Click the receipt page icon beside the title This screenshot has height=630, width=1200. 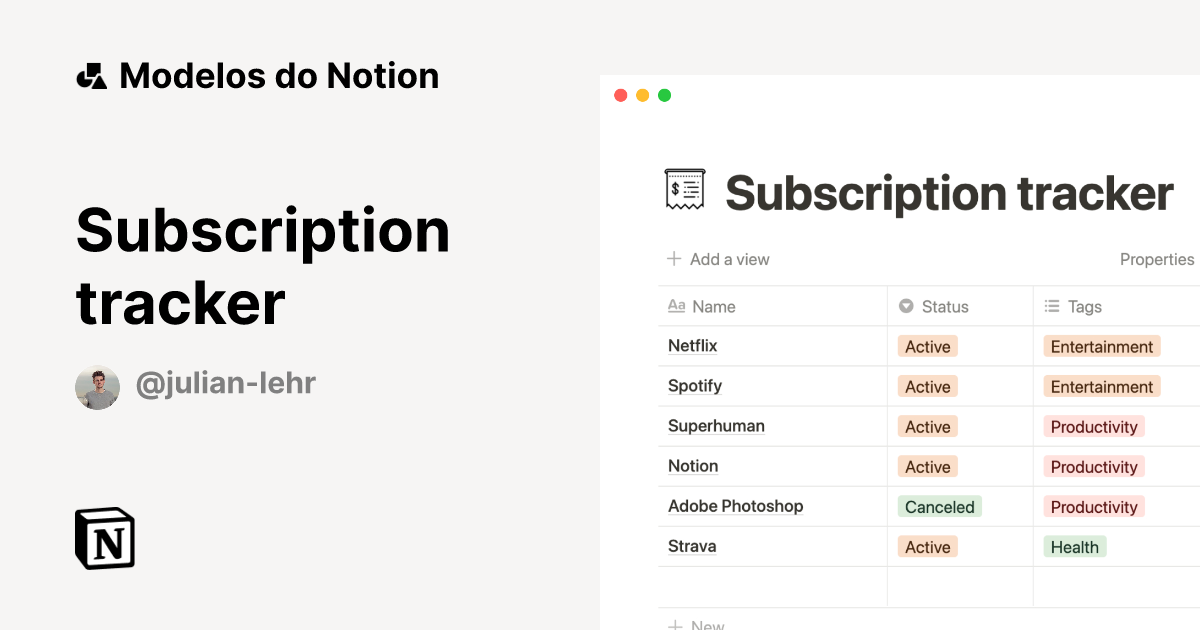(x=684, y=190)
